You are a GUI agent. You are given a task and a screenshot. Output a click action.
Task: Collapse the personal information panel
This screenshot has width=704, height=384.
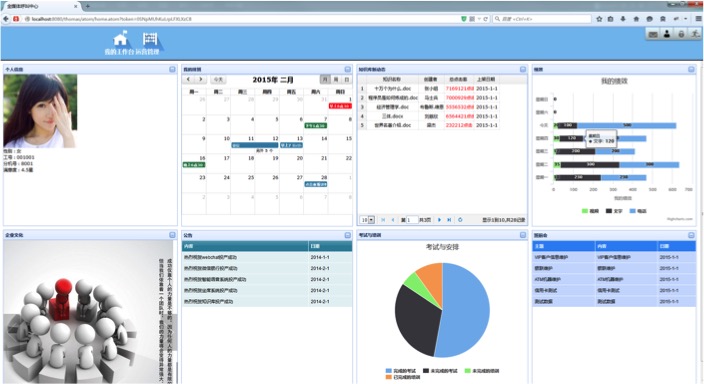click(x=172, y=69)
